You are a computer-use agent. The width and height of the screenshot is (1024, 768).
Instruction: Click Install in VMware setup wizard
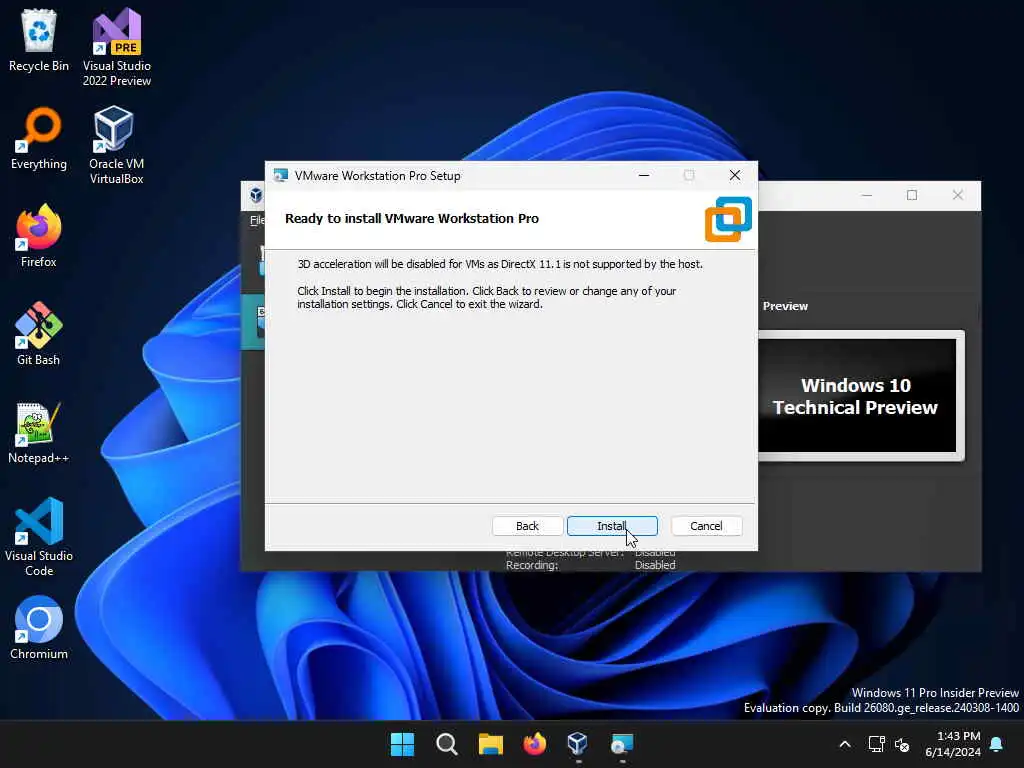coord(612,526)
